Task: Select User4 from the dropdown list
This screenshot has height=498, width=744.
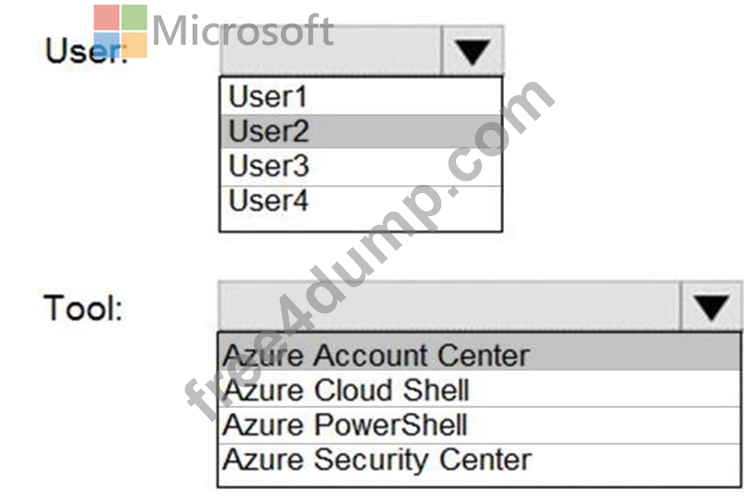Action: click(361, 201)
